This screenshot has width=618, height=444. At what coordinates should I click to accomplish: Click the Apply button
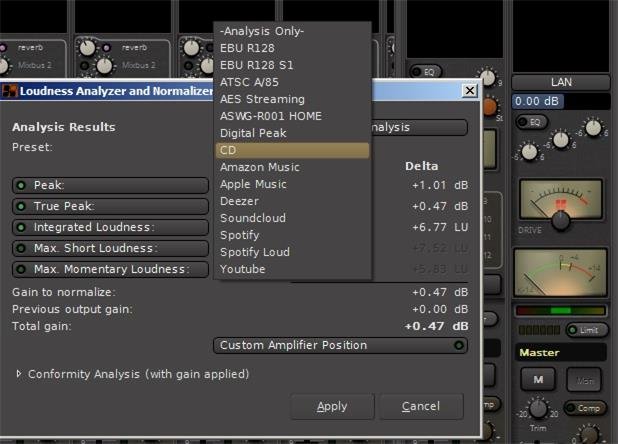(332, 406)
